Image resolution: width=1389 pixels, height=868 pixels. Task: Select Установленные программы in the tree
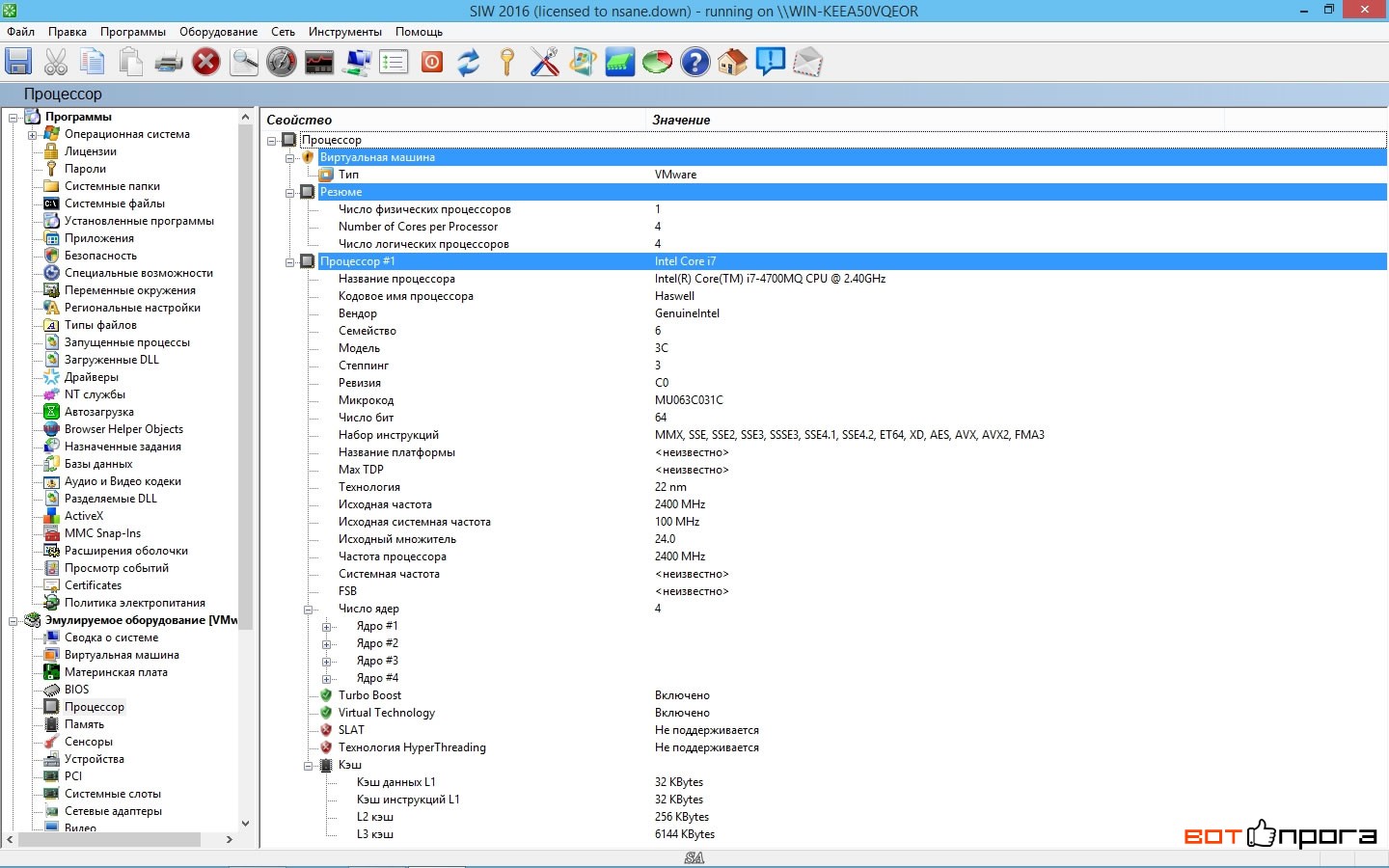(139, 221)
